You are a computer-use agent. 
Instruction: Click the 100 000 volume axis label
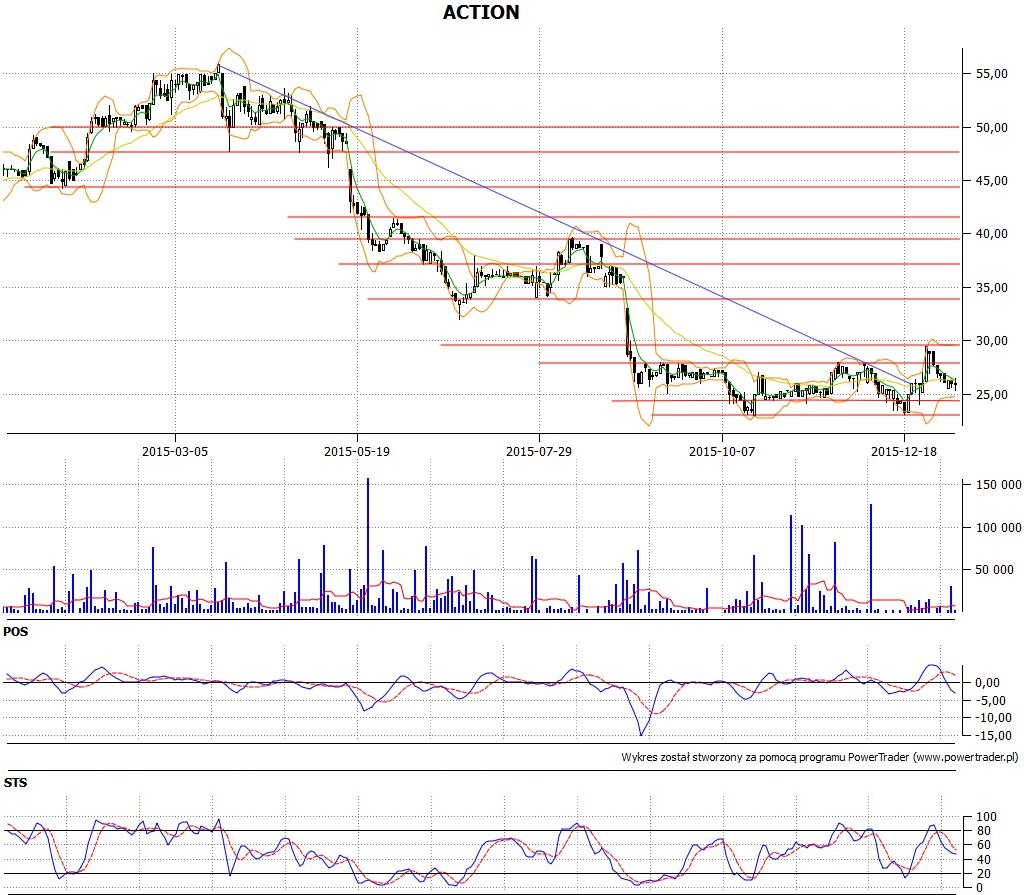point(999,527)
